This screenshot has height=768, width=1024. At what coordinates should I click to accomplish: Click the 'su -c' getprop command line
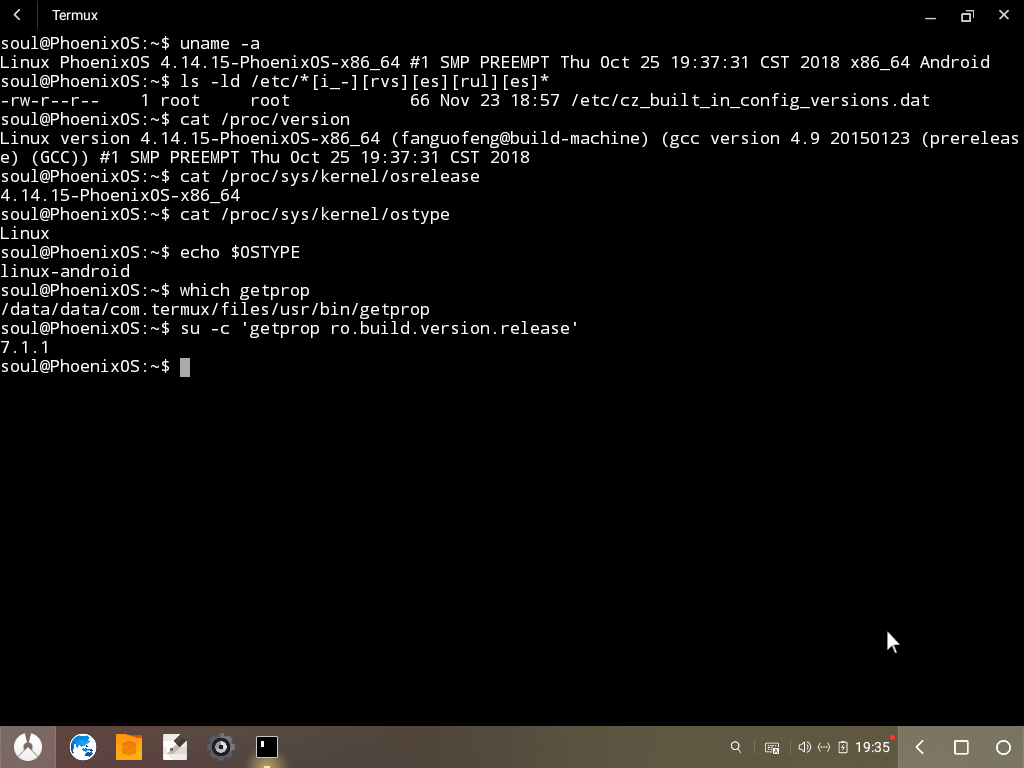(x=379, y=328)
